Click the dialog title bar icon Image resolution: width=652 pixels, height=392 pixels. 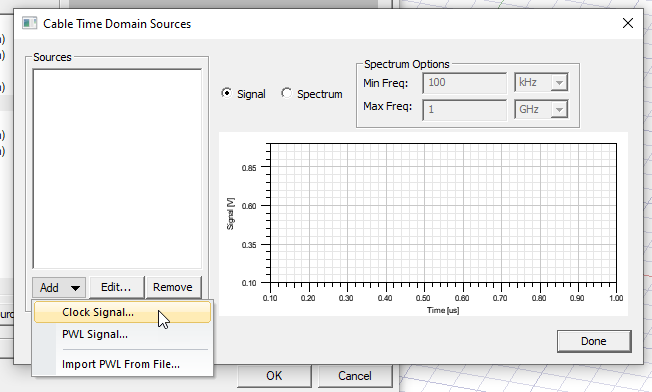29,23
